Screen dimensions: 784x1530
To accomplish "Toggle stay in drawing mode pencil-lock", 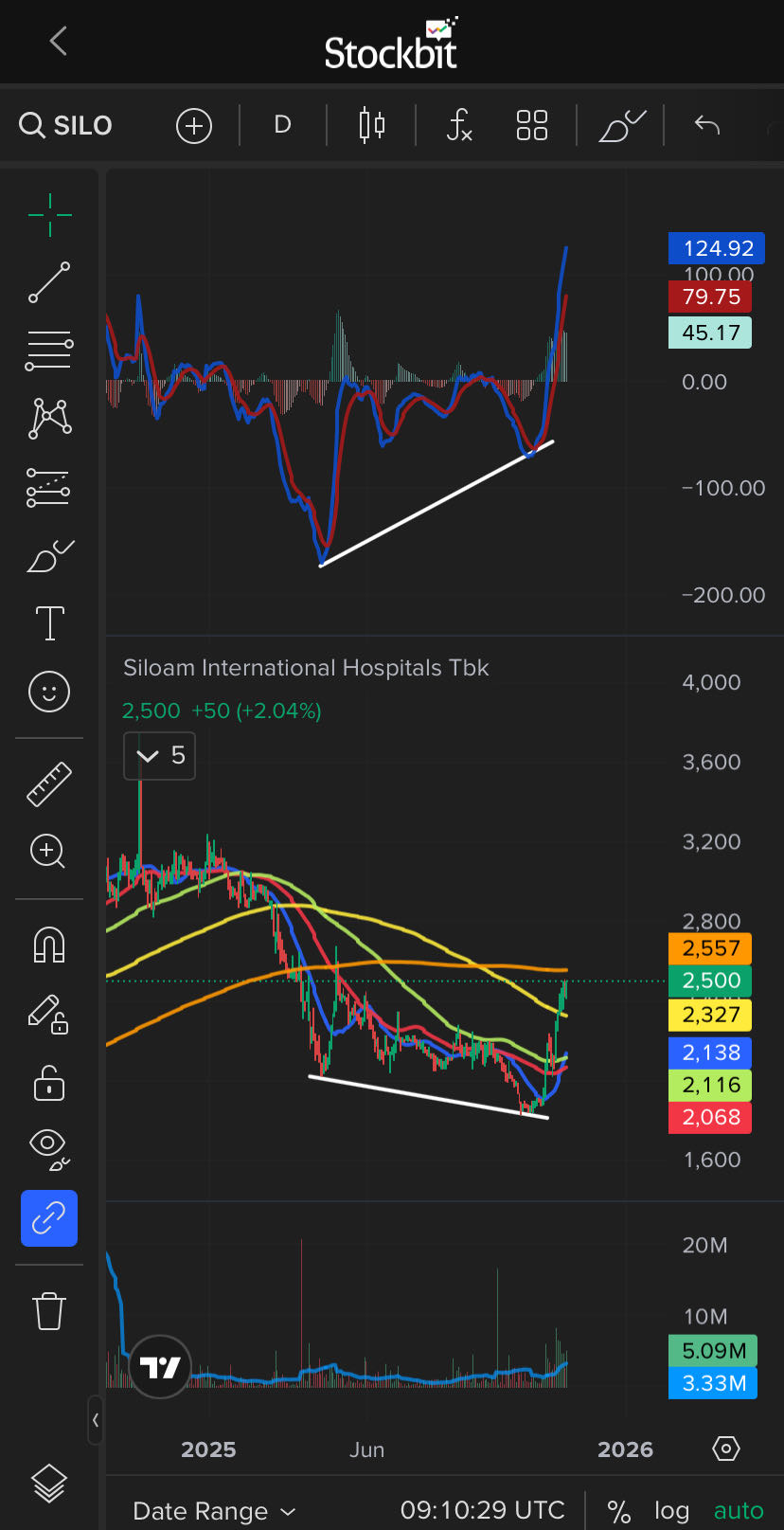I will [x=49, y=1013].
